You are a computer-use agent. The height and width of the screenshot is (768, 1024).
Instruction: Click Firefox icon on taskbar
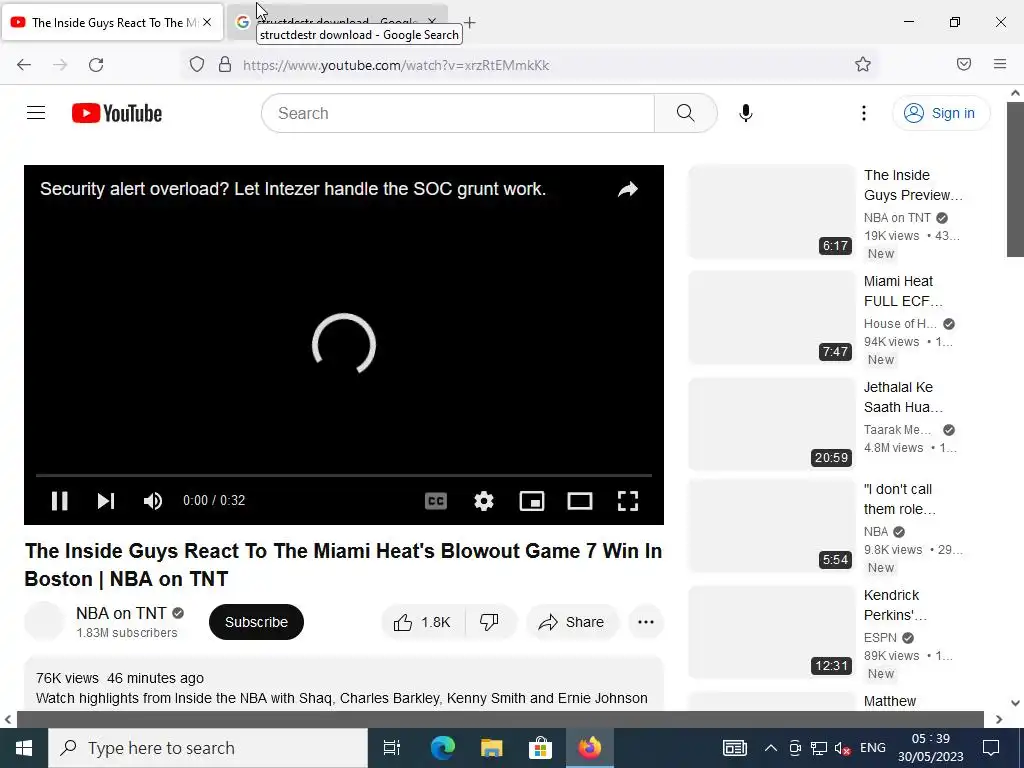pyautogui.click(x=589, y=748)
